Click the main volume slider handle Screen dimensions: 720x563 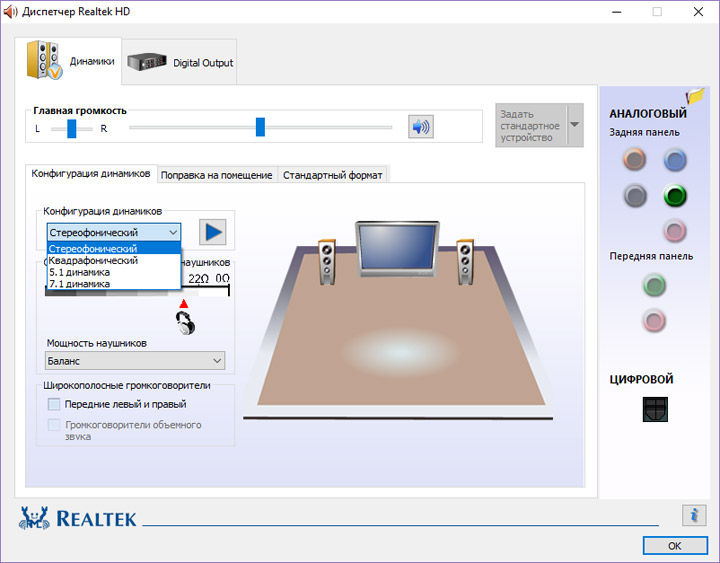click(260, 127)
